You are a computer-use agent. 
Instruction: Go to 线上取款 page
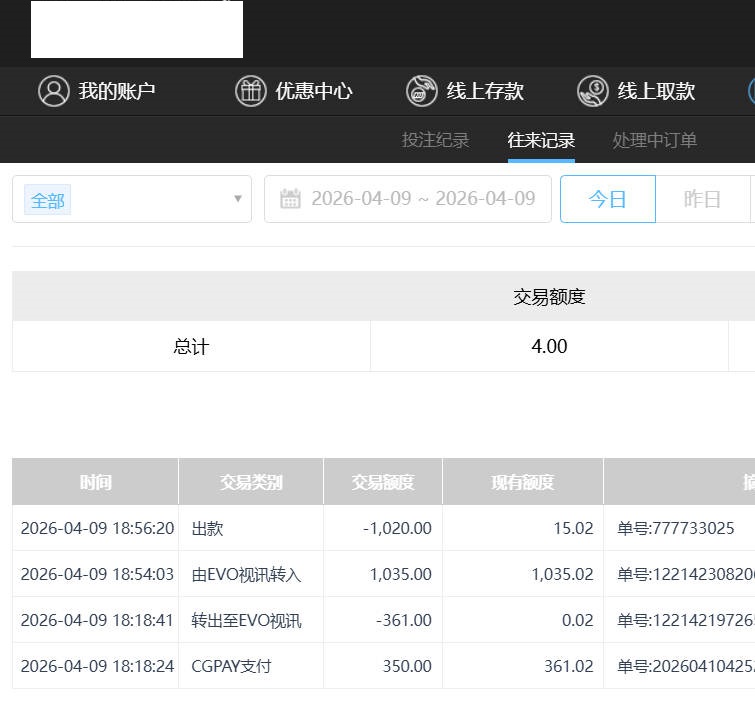click(x=656, y=91)
